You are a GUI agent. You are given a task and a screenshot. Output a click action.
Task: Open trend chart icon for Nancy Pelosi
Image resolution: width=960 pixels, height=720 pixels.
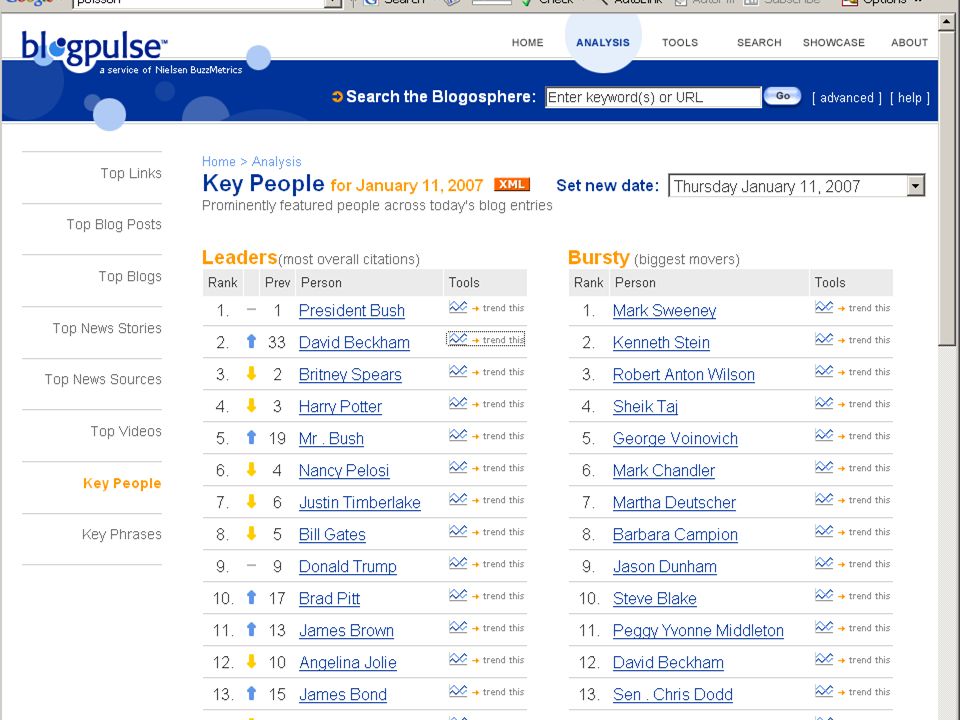point(458,467)
